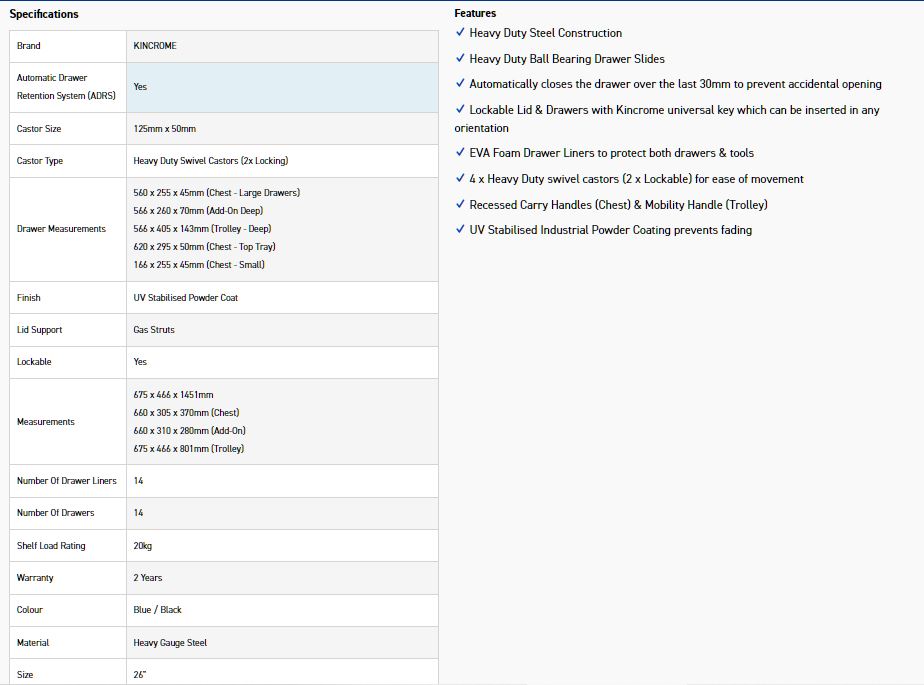Click the Gas Struts value
The image size is (924, 685).
pyautogui.click(x=154, y=330)
